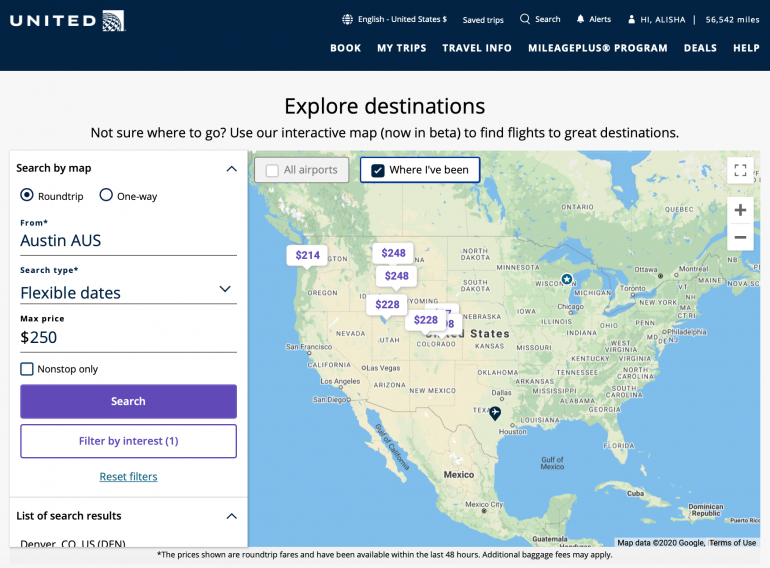Open the Alisha account profile icon

pos(631,19)
